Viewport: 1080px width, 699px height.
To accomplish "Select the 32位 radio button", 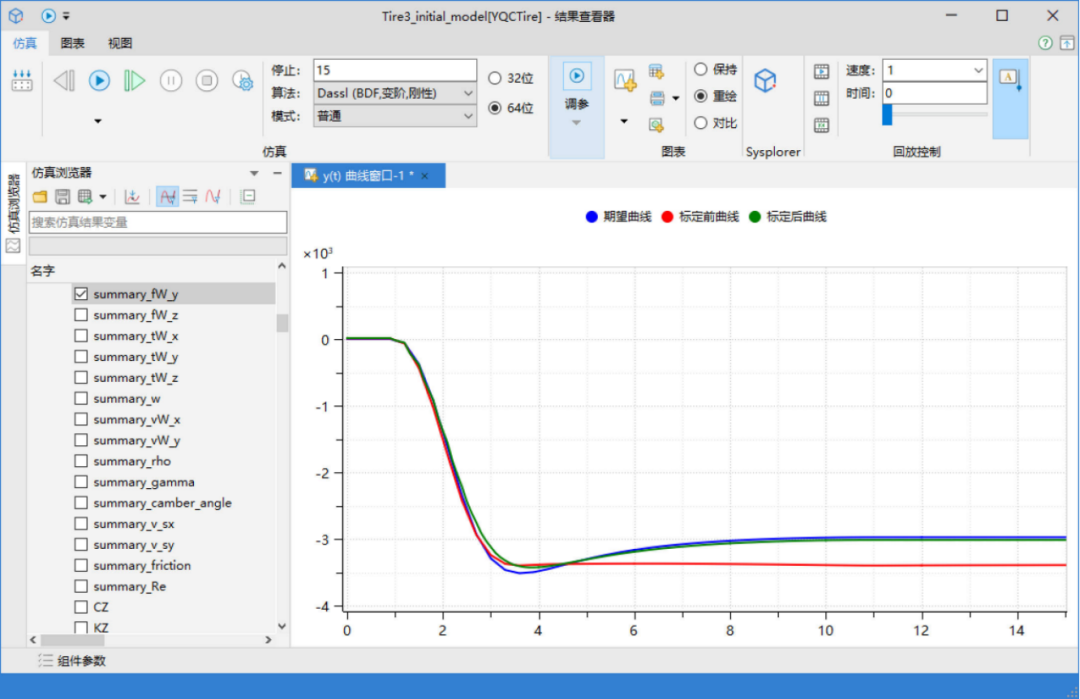I will 495,79.
